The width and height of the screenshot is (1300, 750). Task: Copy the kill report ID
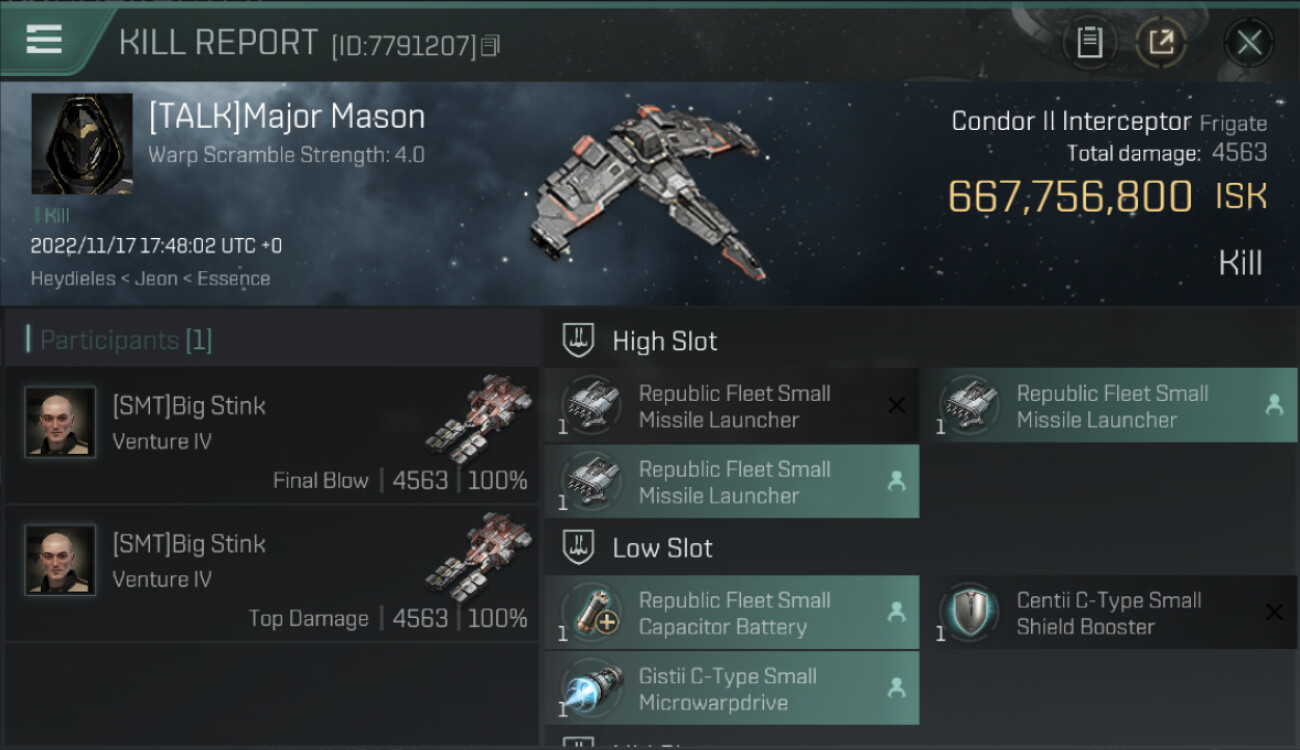pos(490,45)
